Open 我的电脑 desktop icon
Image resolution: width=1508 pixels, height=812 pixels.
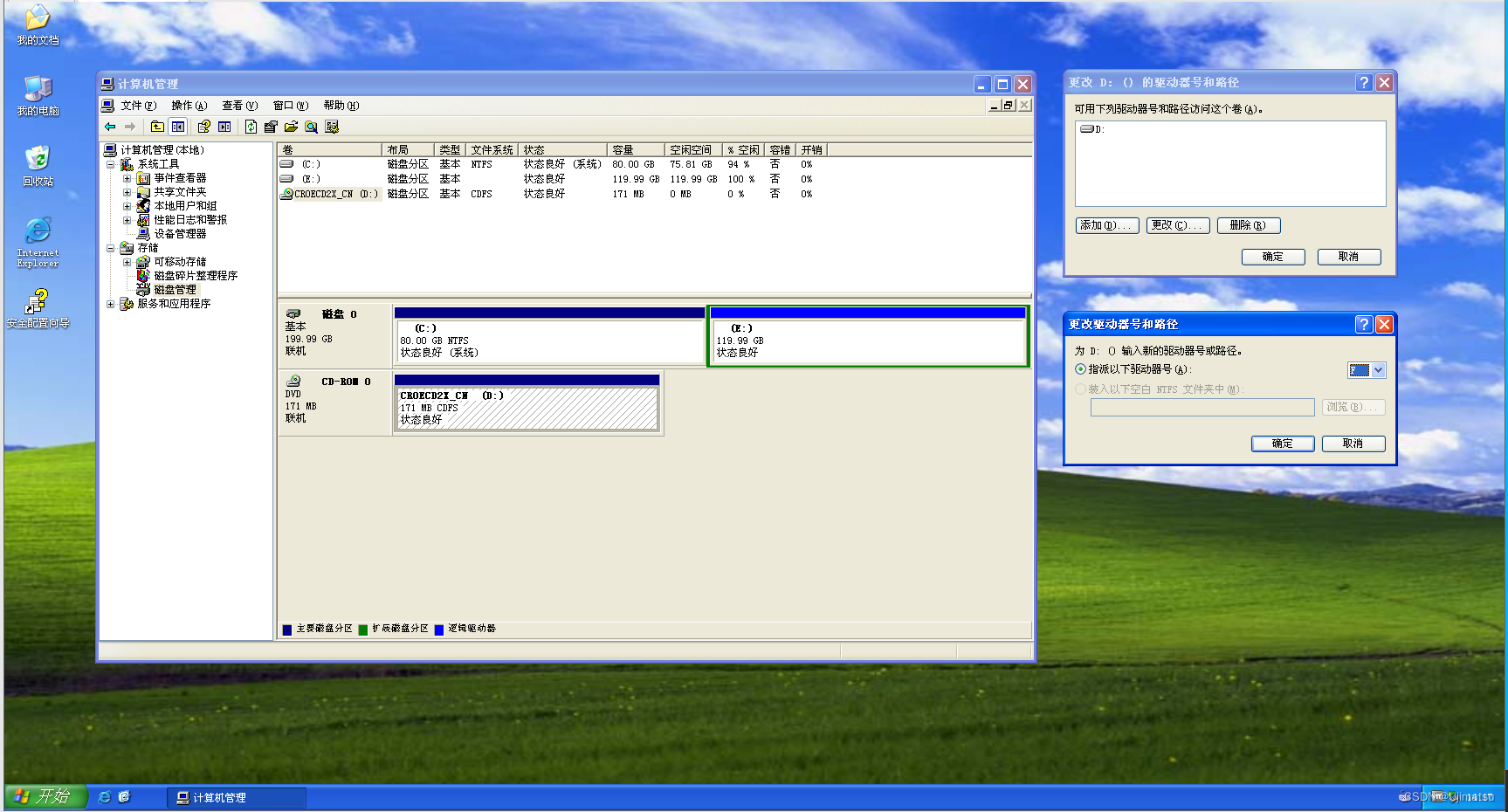38,88
